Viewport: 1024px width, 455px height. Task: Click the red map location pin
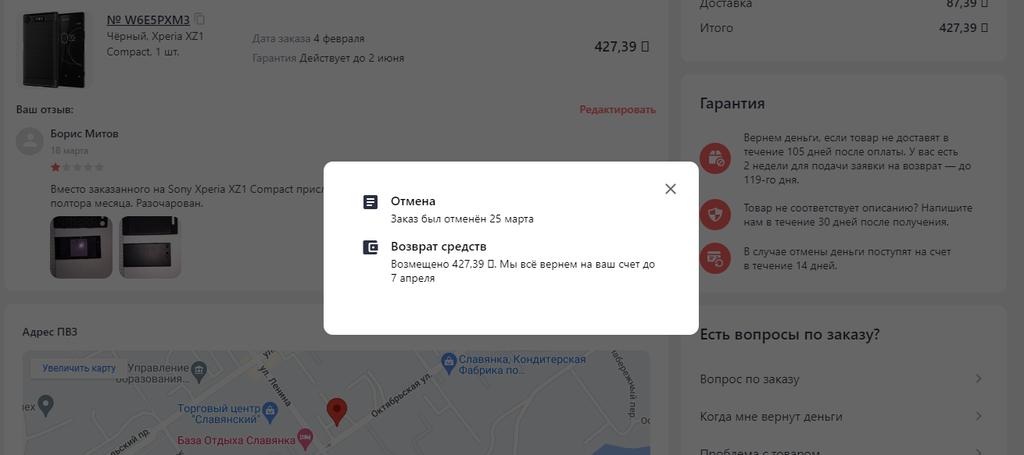coord(336,412)
